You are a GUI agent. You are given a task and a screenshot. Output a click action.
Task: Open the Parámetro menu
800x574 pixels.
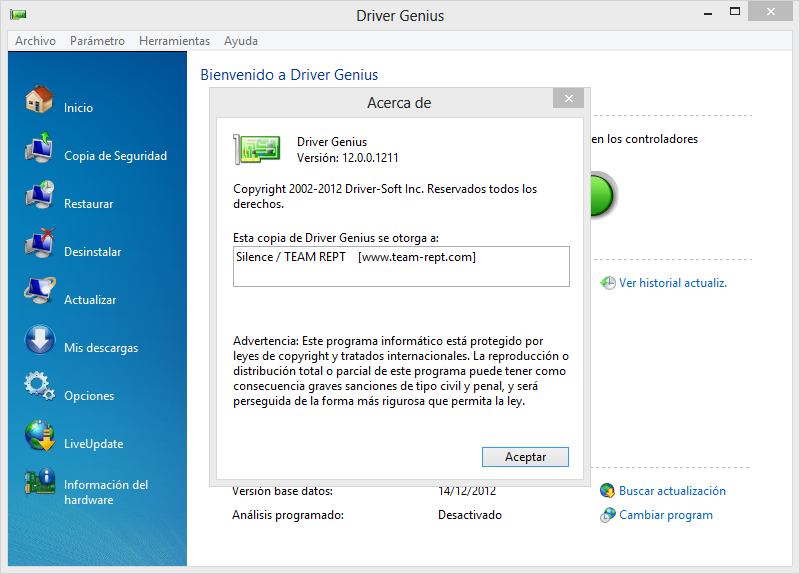97,41
